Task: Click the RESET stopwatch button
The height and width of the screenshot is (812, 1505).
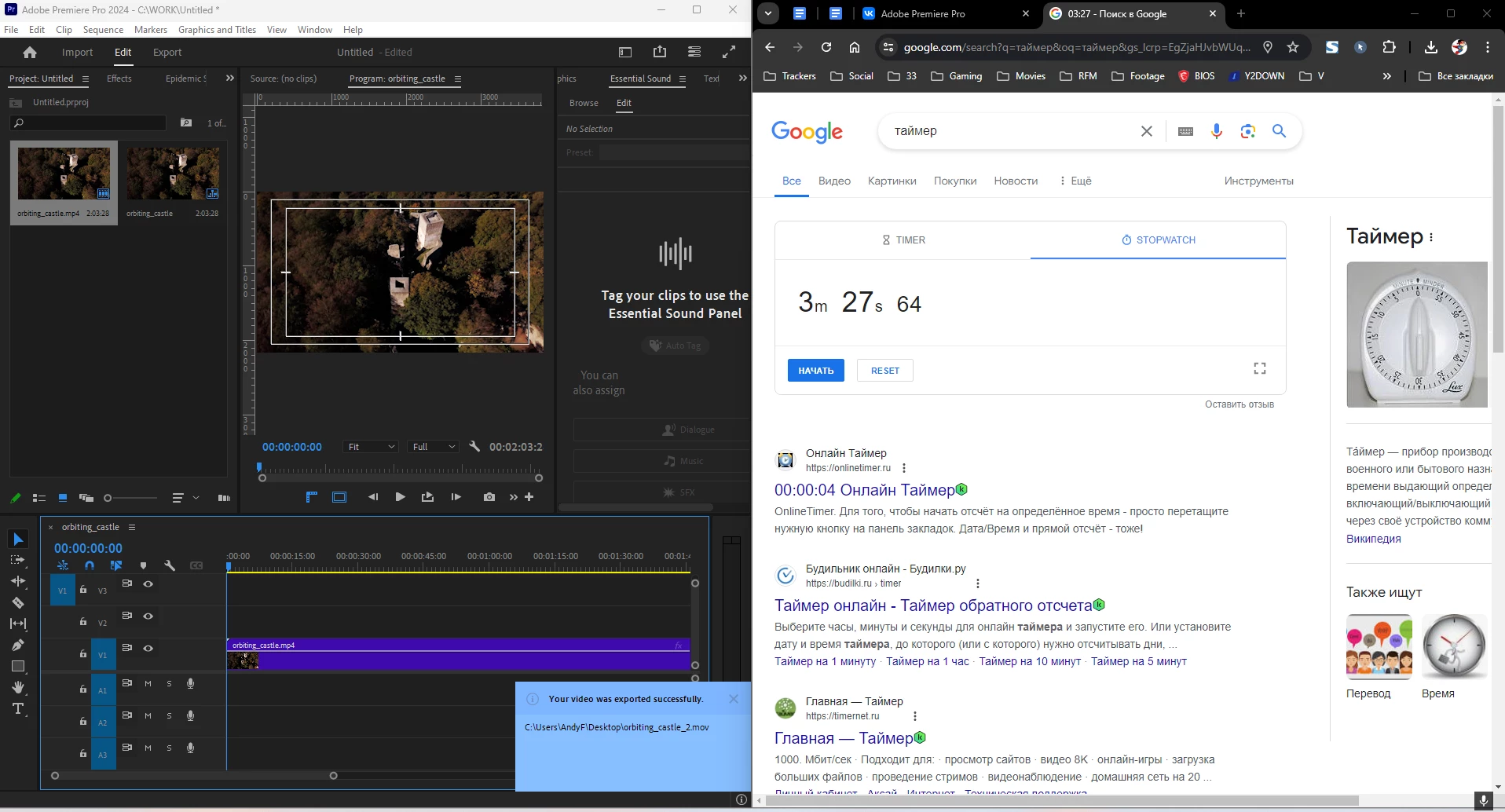Action: coord(884,371)
